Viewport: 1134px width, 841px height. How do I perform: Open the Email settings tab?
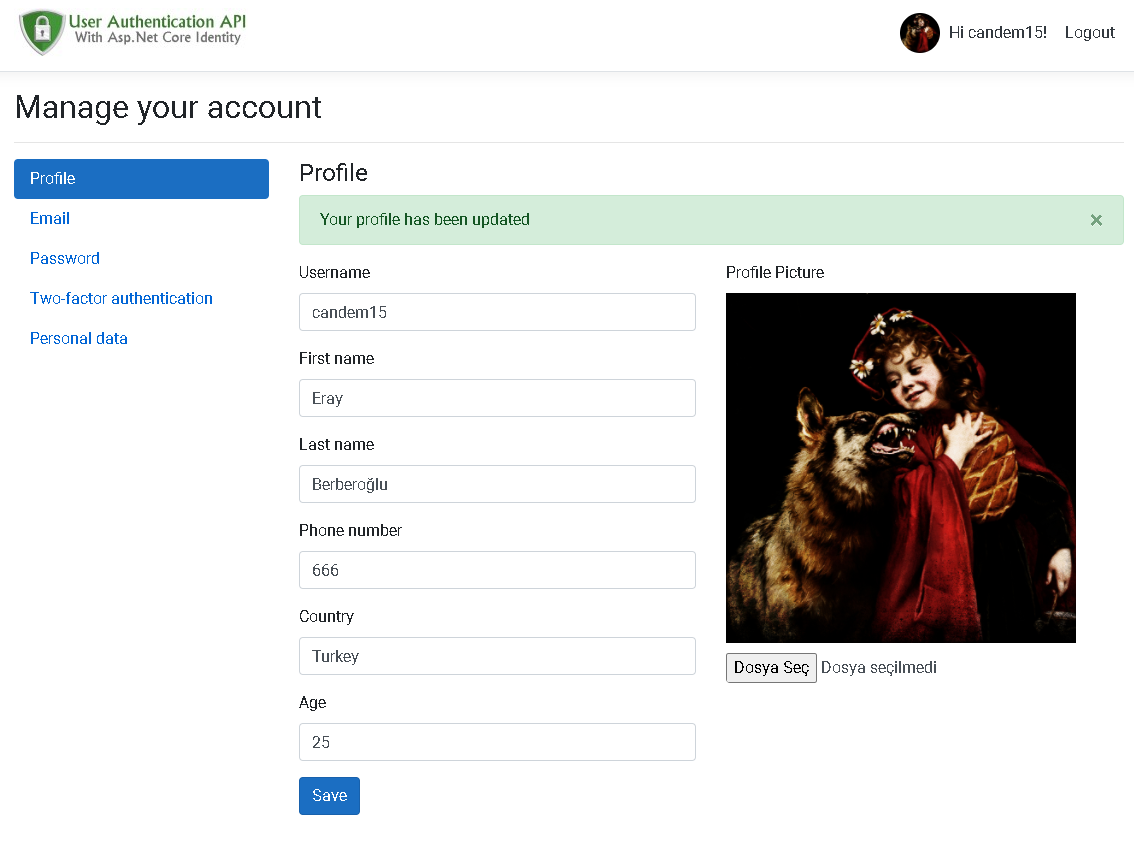click(x=50, y=218)
